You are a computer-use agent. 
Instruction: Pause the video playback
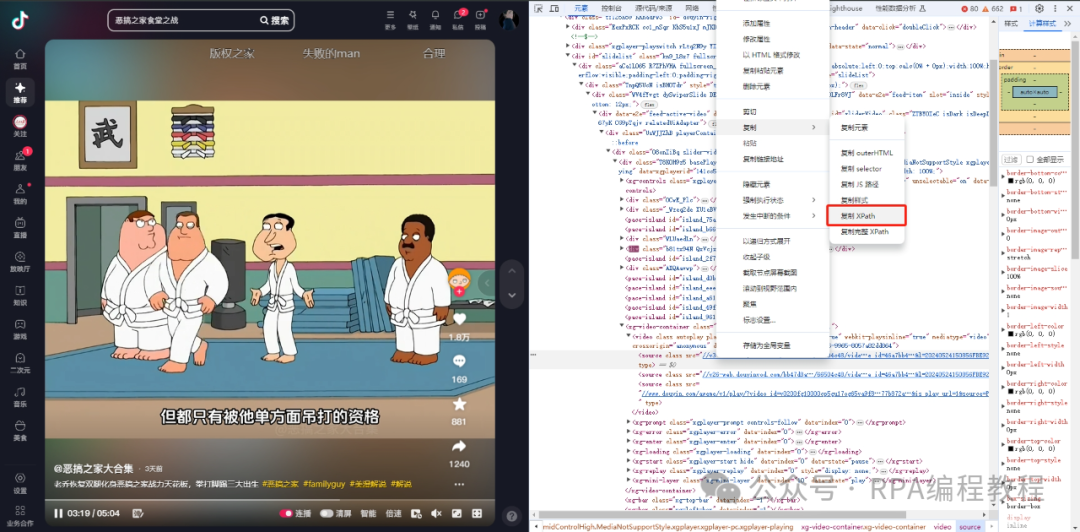(x=59, y=513)
